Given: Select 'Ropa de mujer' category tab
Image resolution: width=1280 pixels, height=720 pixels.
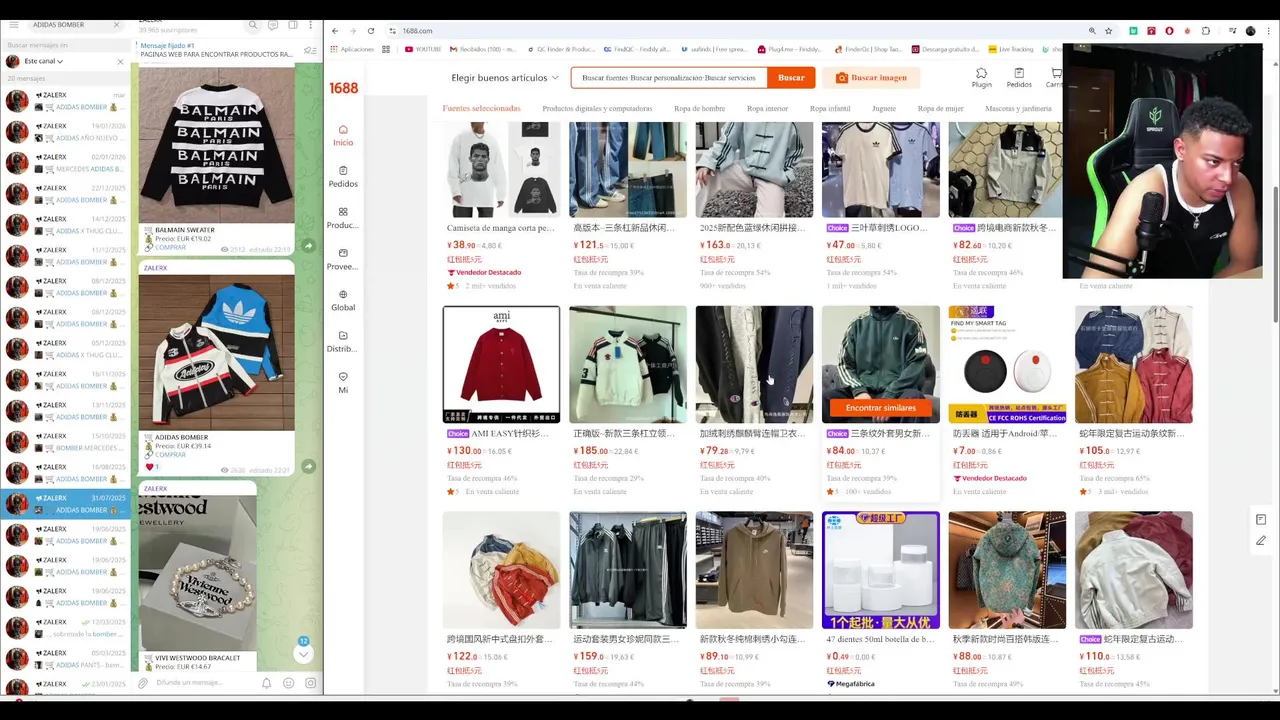Looking at the screenshot, I should click(x=941, y=108).
